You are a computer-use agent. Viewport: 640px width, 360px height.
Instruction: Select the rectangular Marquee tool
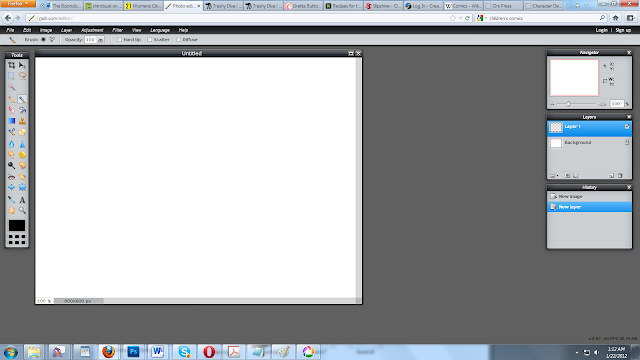[x=11, y=76]
